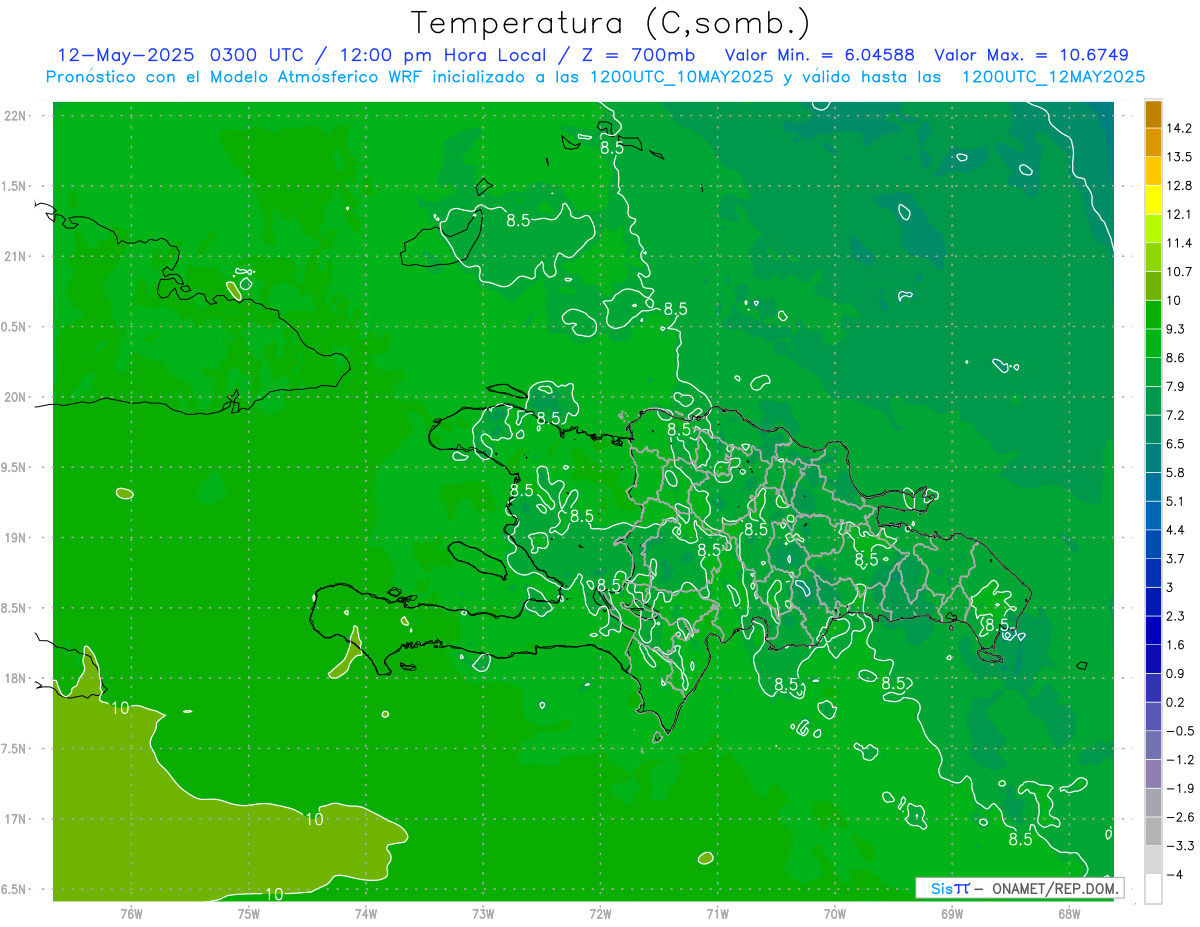Click the '12.8' color bar value
The width and height of the screenshot is (1200, 927).
click(x=1178, y=186)
